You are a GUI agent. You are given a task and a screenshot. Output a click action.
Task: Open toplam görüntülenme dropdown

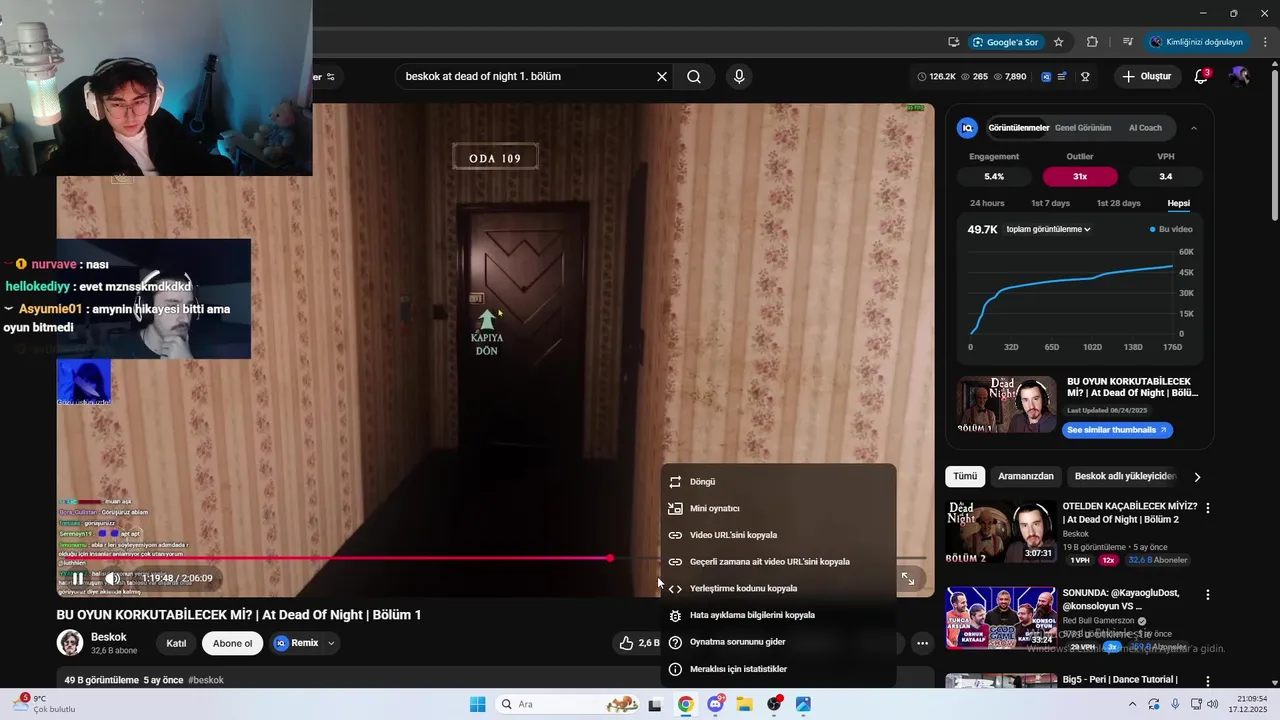click(1048, 229)
